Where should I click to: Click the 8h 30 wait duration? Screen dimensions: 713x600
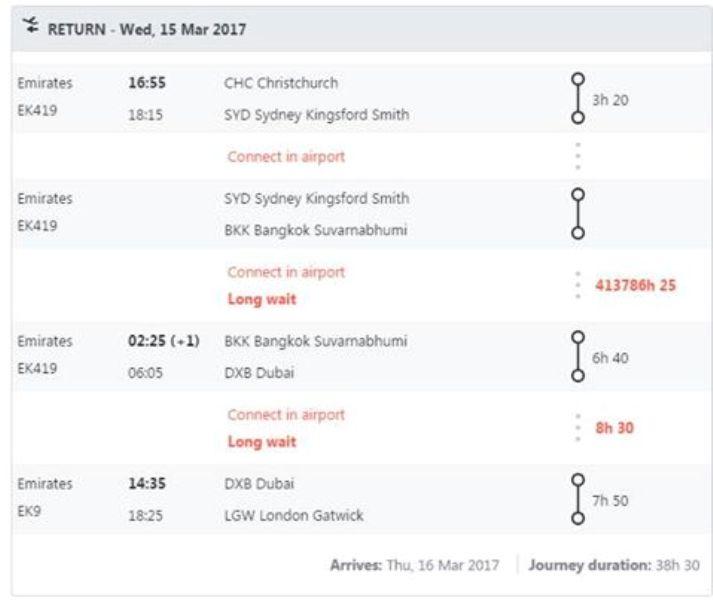(x=615, y=428)
